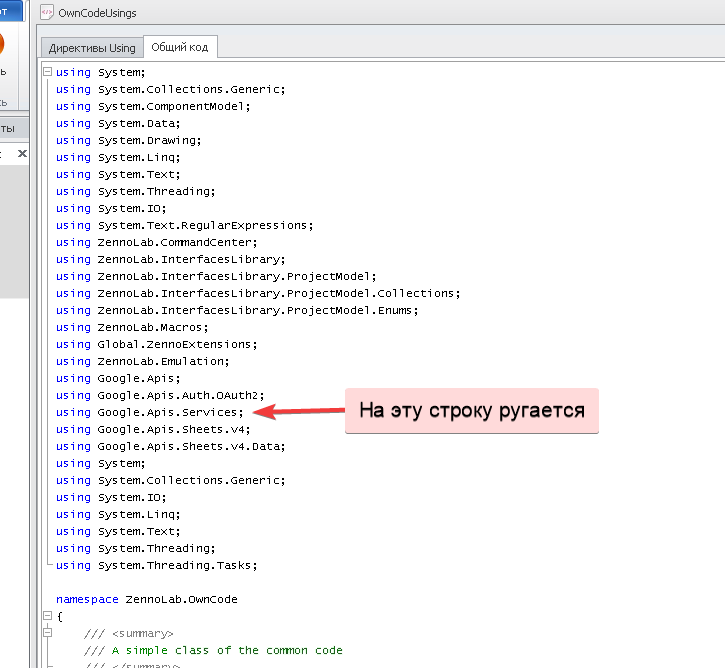Click the line using System.Text.RegularExpressions;
The width and height of the screenshot is (725, 668).
tap(184, 226)
